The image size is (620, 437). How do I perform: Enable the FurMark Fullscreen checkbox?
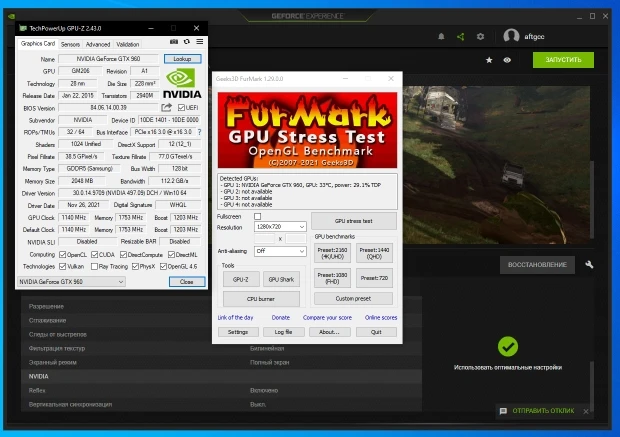point(257,216)
